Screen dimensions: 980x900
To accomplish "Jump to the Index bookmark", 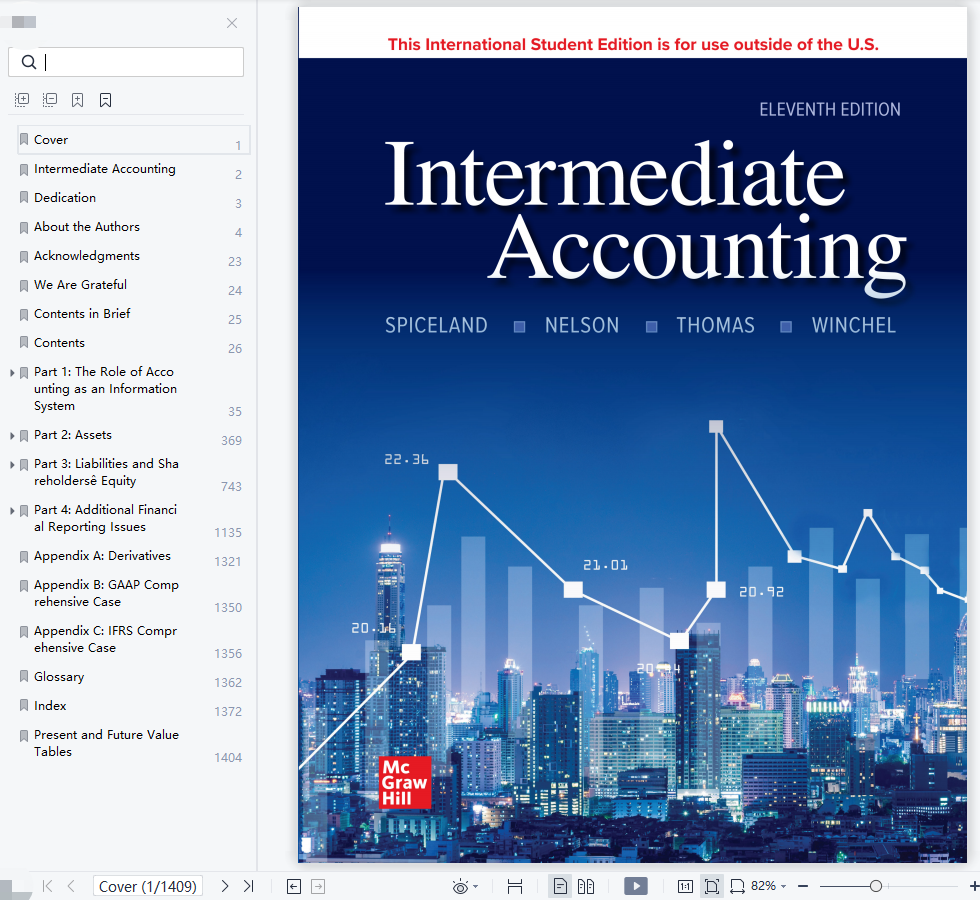I will coord(50,706).
